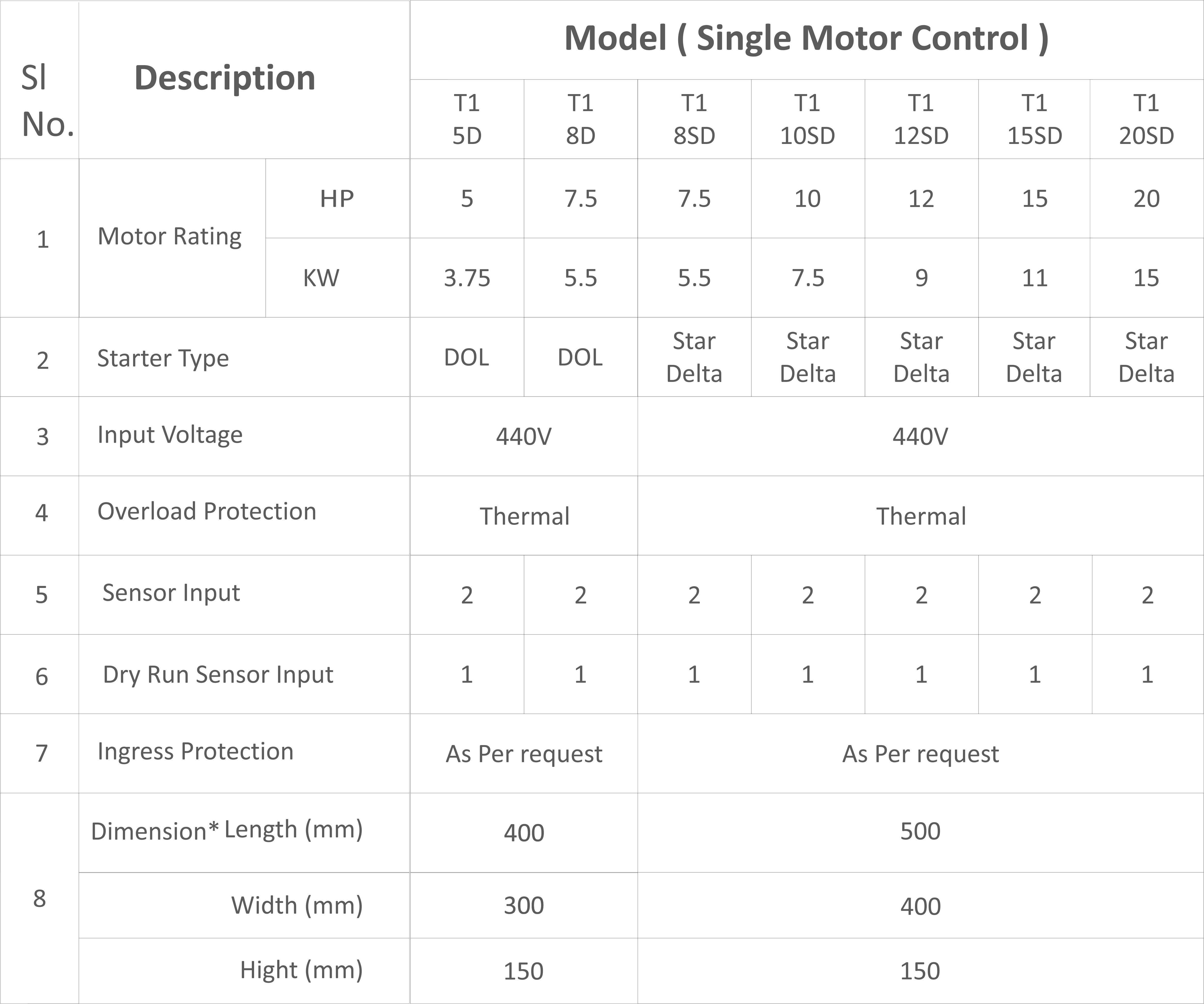Click the Hight (mm) row label

click(x=301, y=970)
